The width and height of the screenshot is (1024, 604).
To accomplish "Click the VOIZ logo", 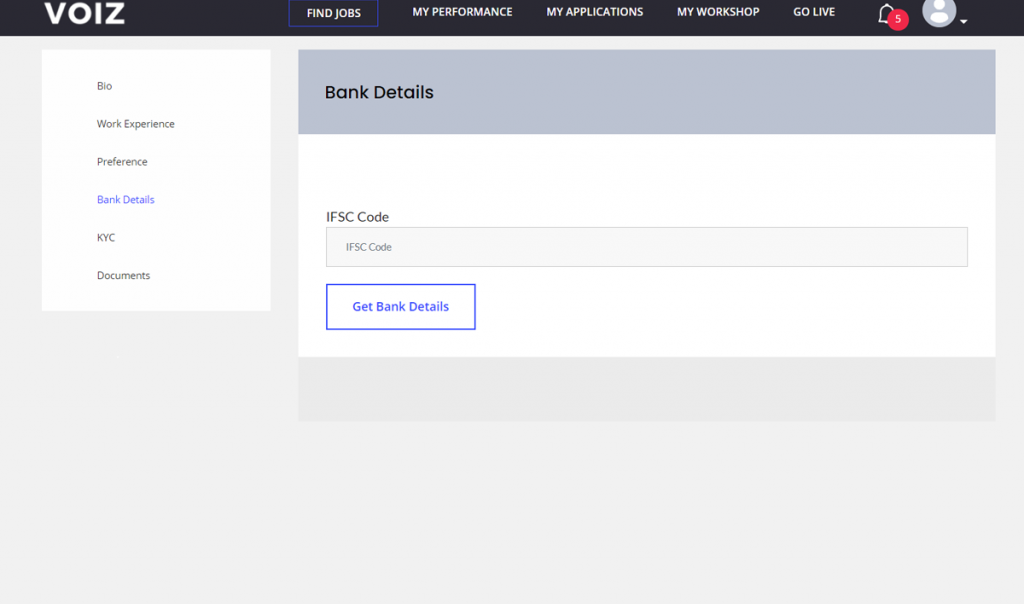I will point(84,13).
